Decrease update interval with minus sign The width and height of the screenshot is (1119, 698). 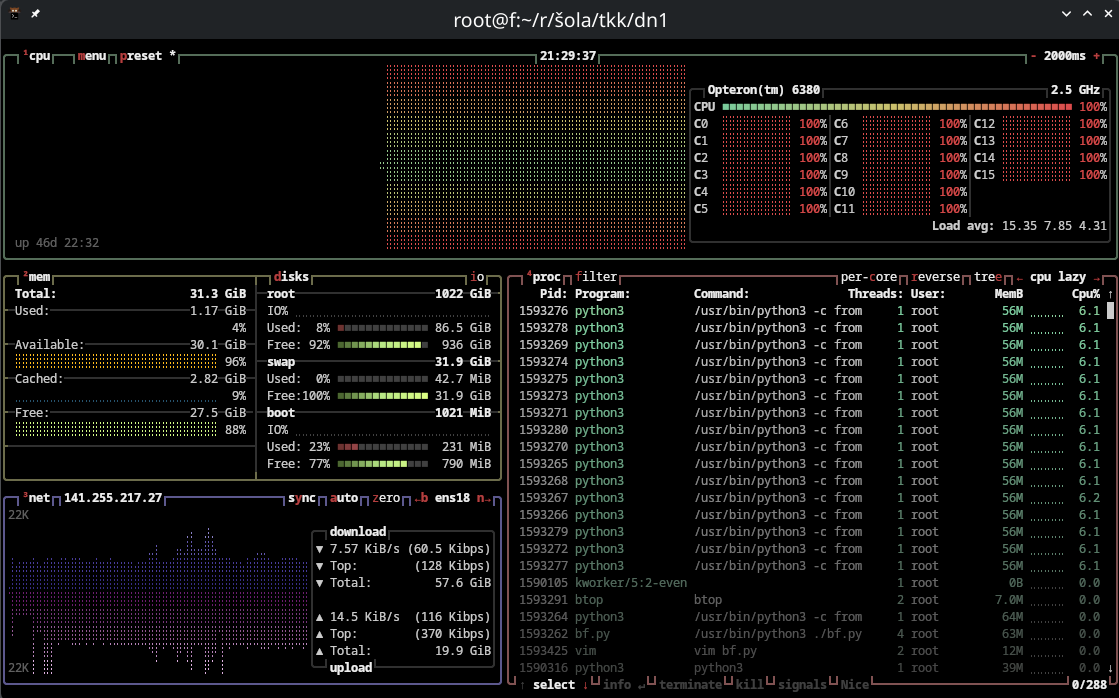tap(1033, 56)
